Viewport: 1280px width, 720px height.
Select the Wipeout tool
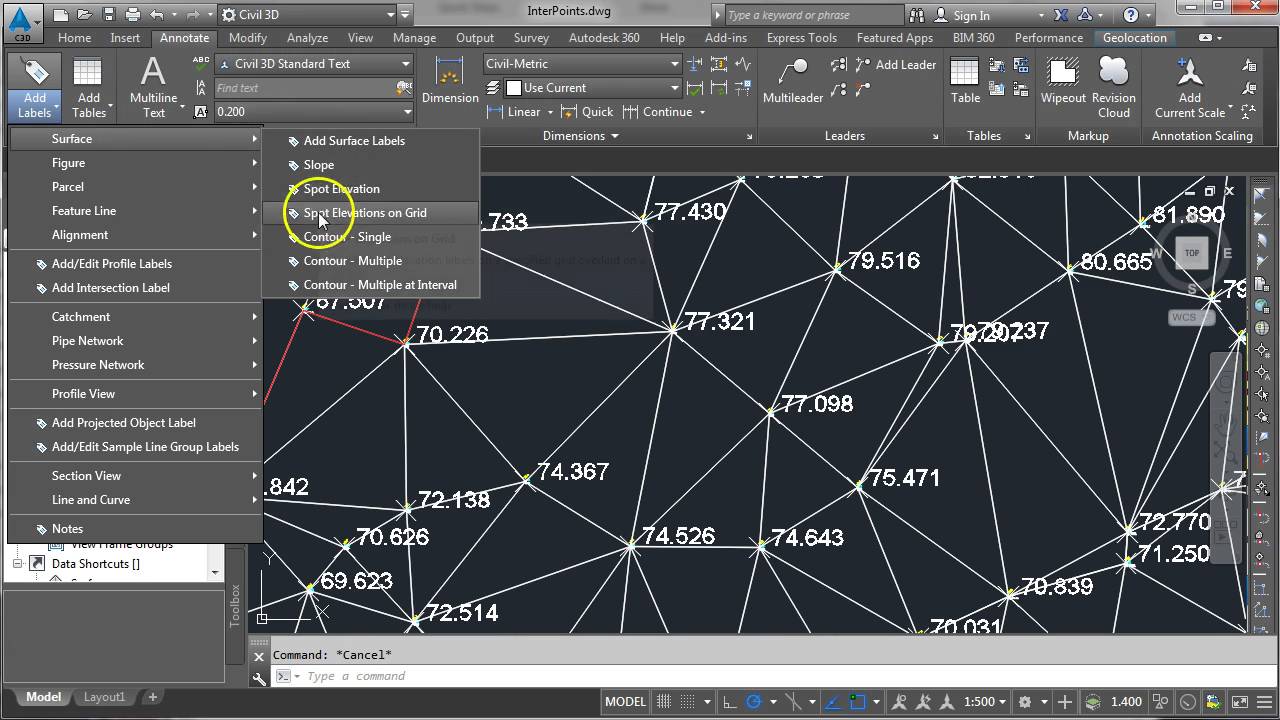point(1063,80)
